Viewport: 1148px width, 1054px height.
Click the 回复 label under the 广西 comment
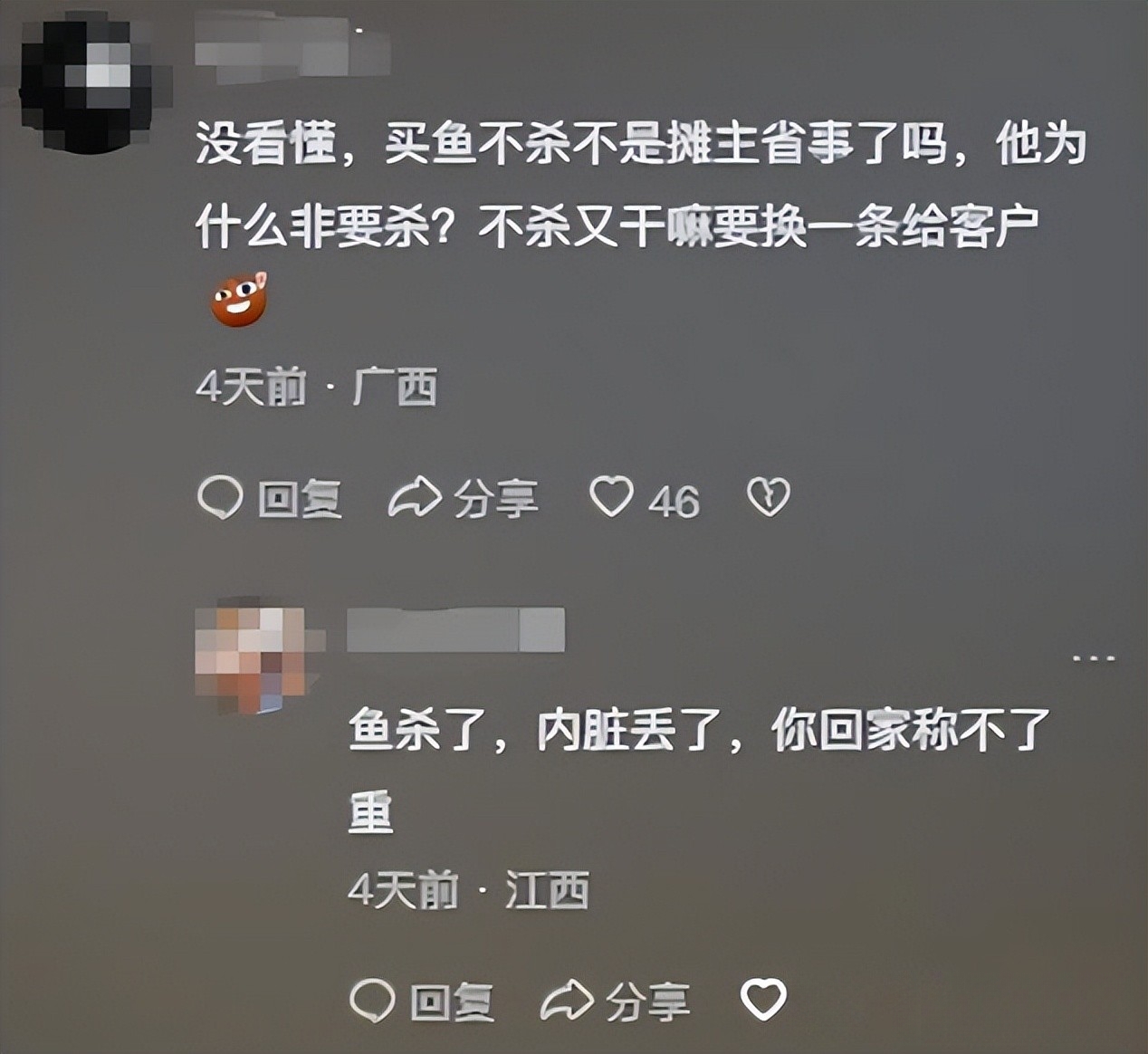click(300, 499)
